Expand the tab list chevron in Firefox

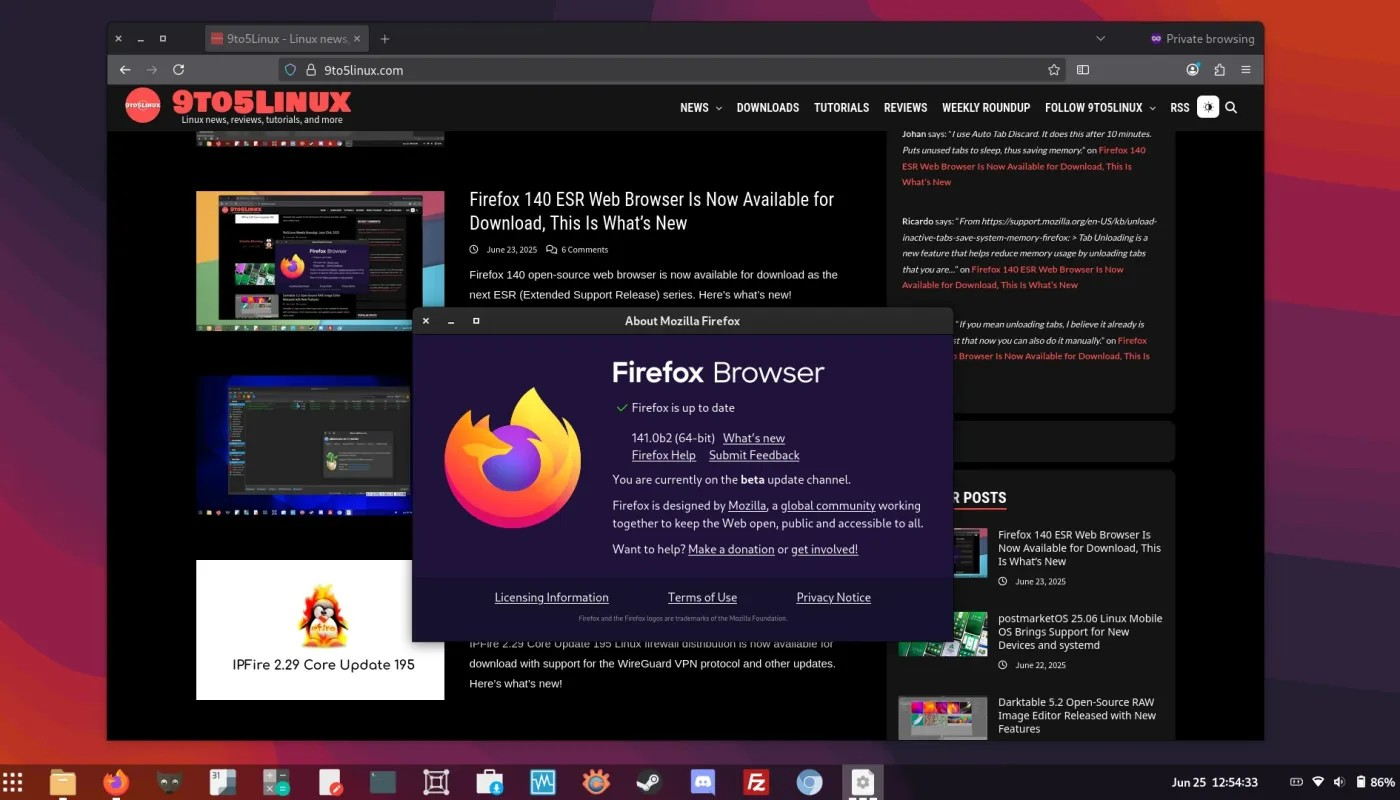(x=1100, y=38)
